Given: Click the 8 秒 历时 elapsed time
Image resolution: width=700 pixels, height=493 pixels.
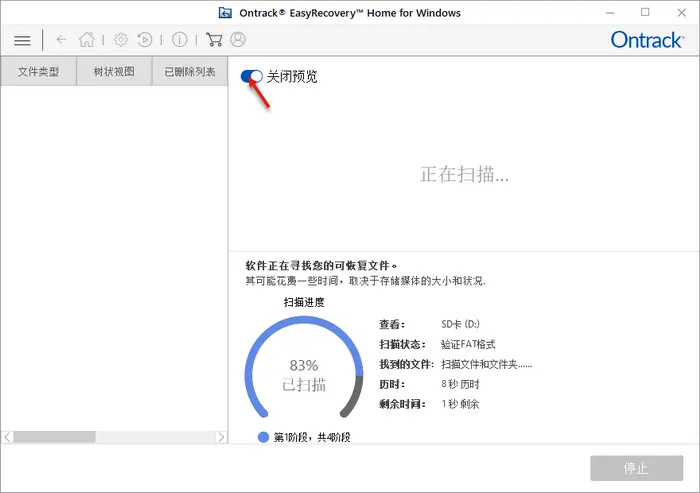Looking at the screenshot, I should 460,384.
